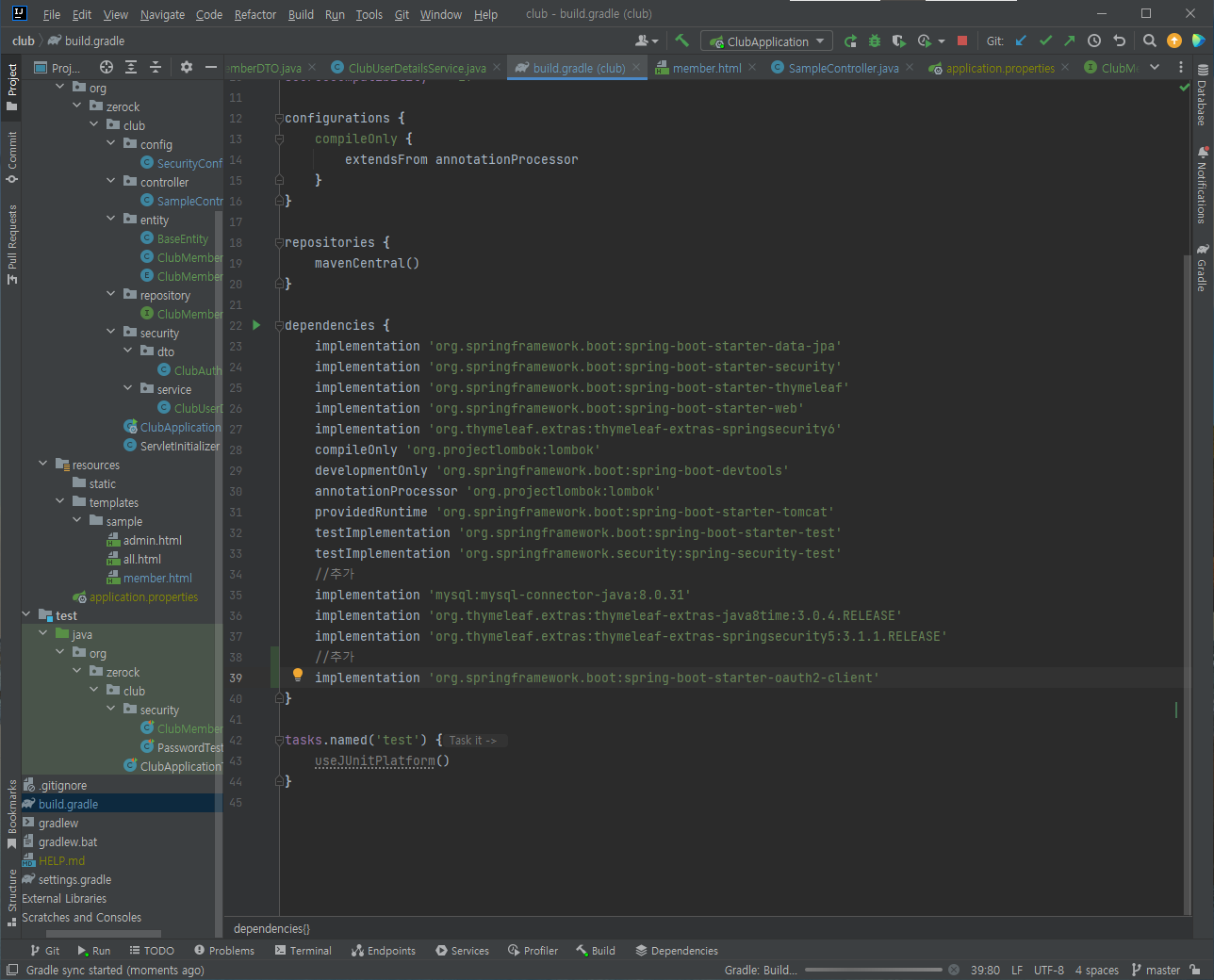Click the UTF-8 encoding indicator
The height and width of the screenshot is (980, 1214).
pyautogui.click(x=1049, y=970)
